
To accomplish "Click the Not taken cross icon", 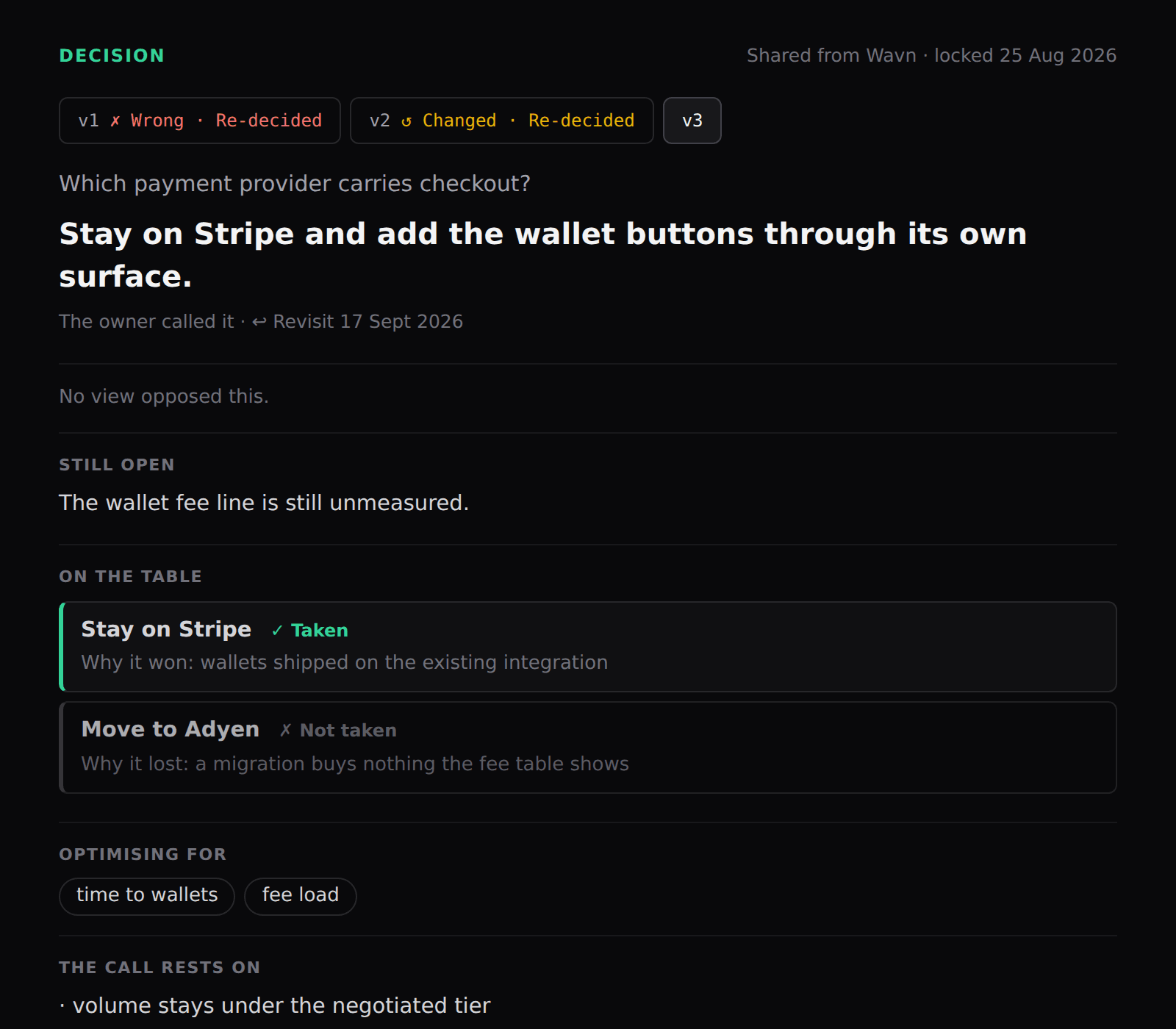I will (x=286, y=730).
